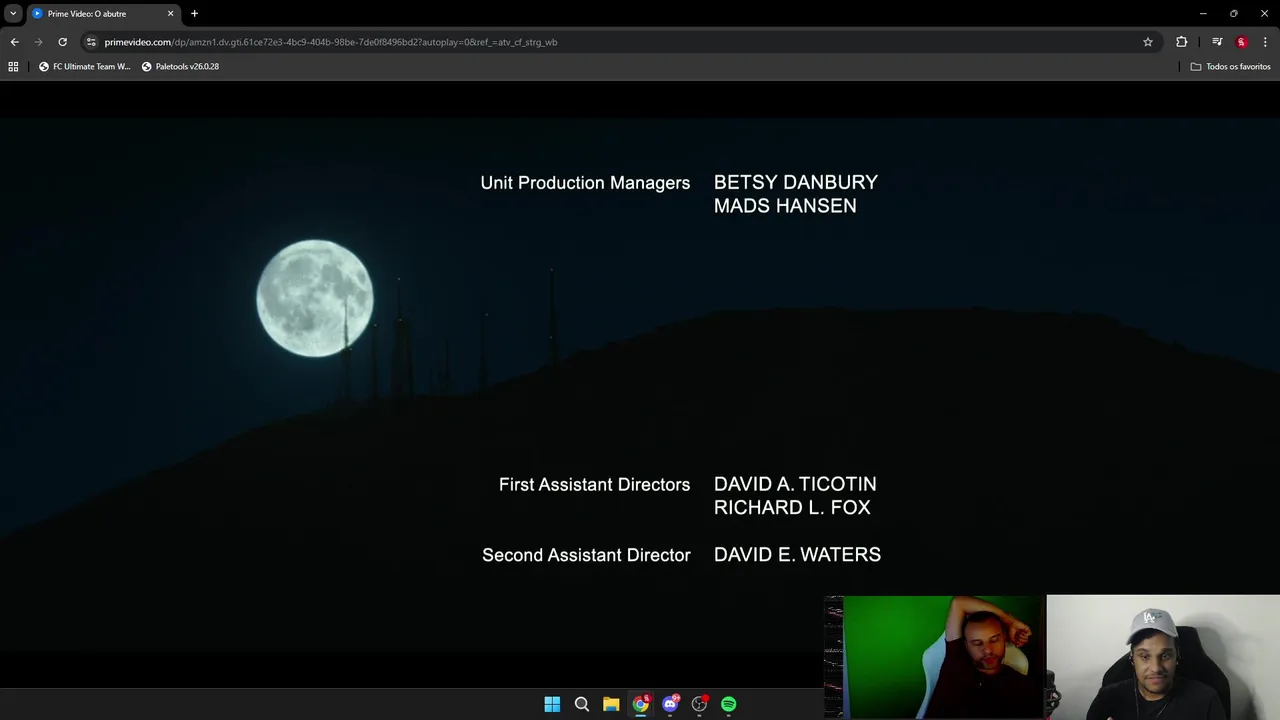Click the green-screen webcam overlay
The height and width of the screenshot is (720, 1280).
[934, 657]
